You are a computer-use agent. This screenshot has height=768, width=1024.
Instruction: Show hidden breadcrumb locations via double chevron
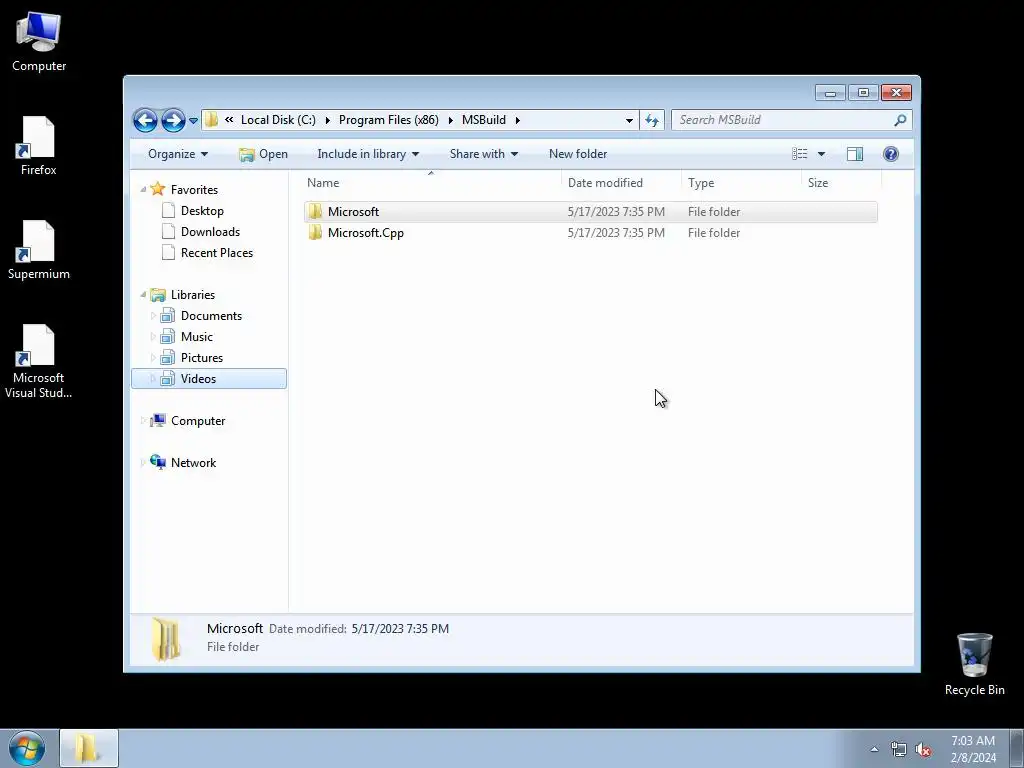(229, 120)
